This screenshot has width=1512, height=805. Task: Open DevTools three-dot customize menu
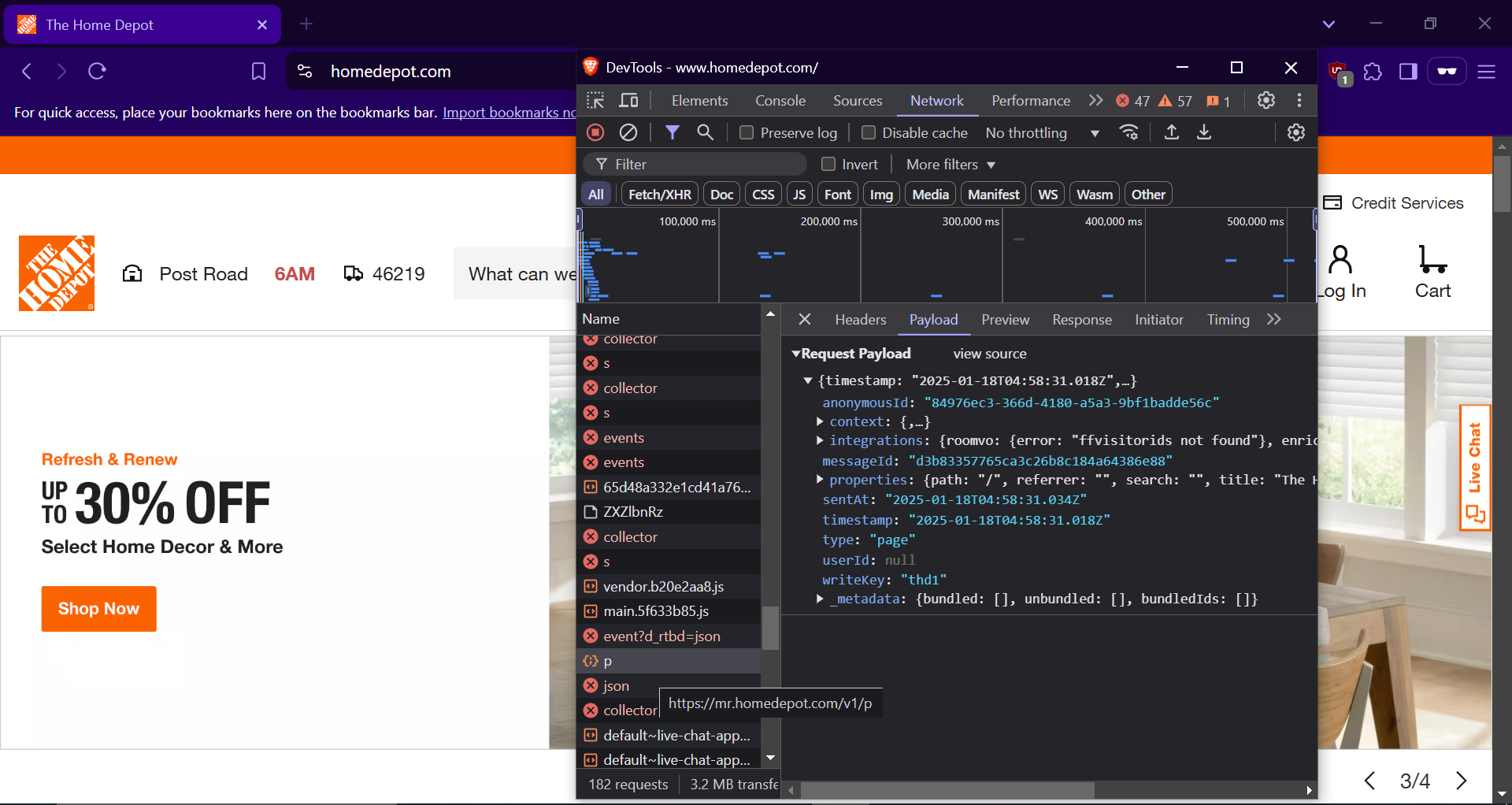tap(1299, 100)
